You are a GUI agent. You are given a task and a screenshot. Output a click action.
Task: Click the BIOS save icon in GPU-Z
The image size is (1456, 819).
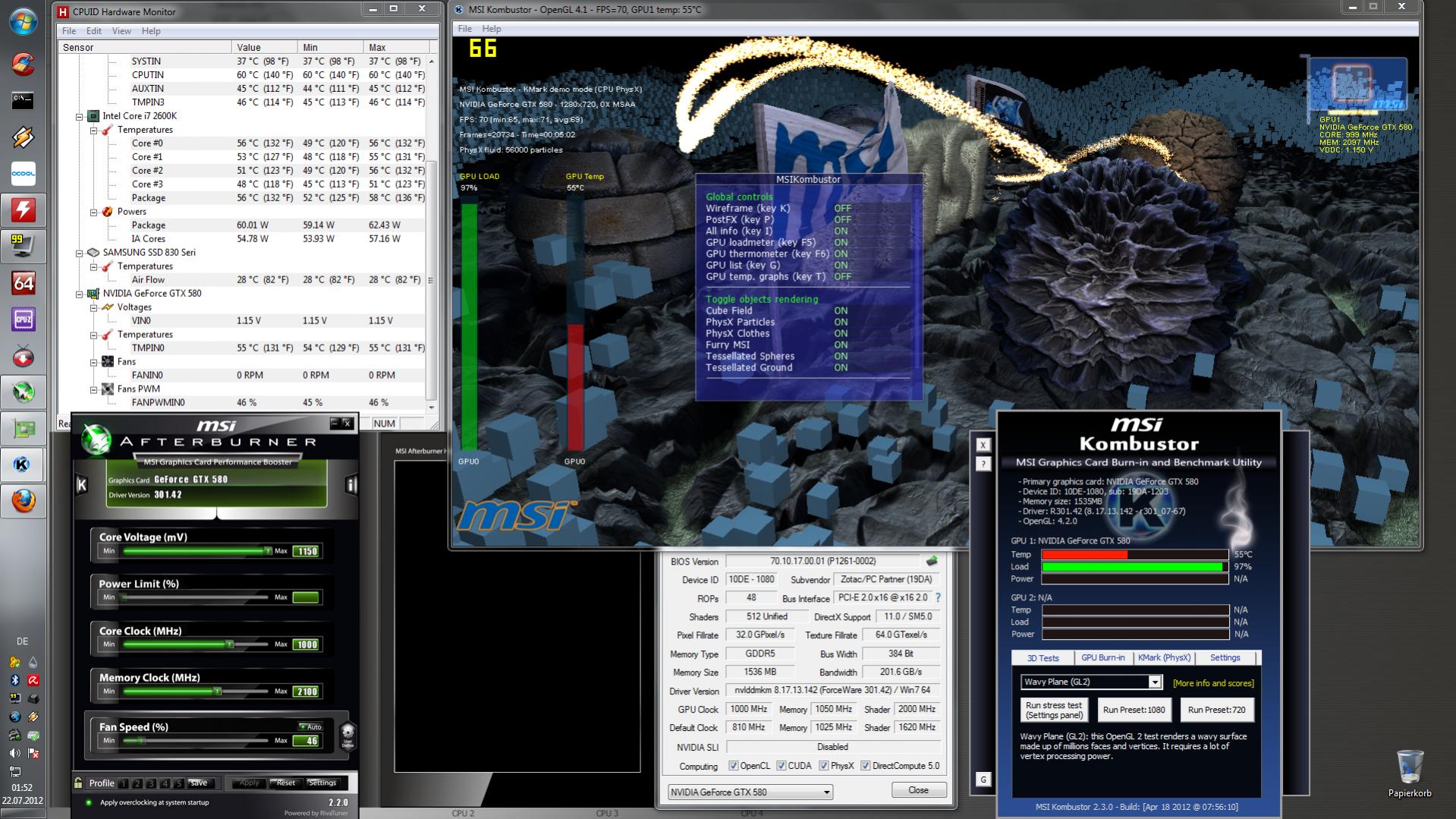(x=932, y=561)
